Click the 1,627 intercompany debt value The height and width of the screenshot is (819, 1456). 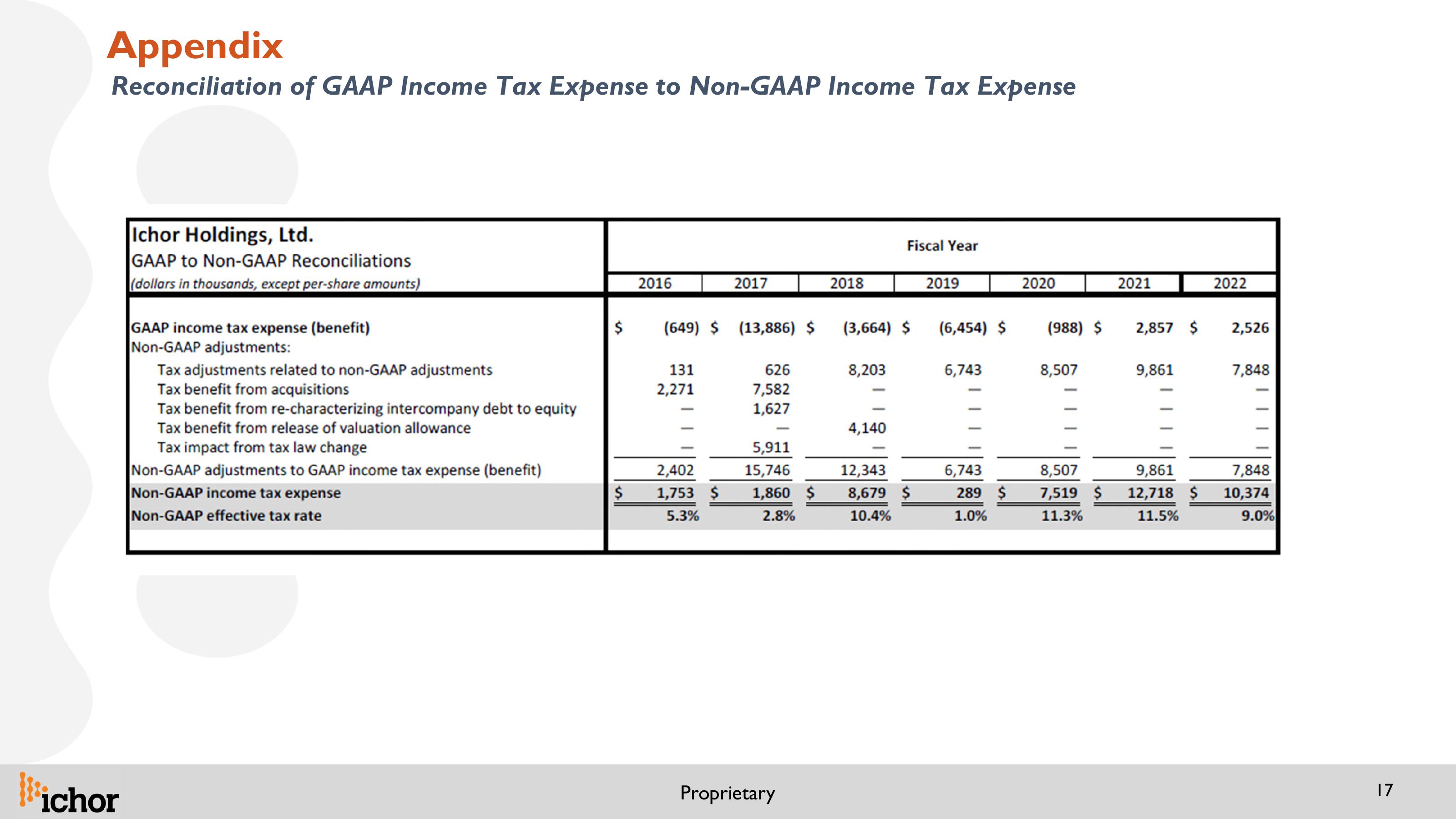tap(771, 409)
